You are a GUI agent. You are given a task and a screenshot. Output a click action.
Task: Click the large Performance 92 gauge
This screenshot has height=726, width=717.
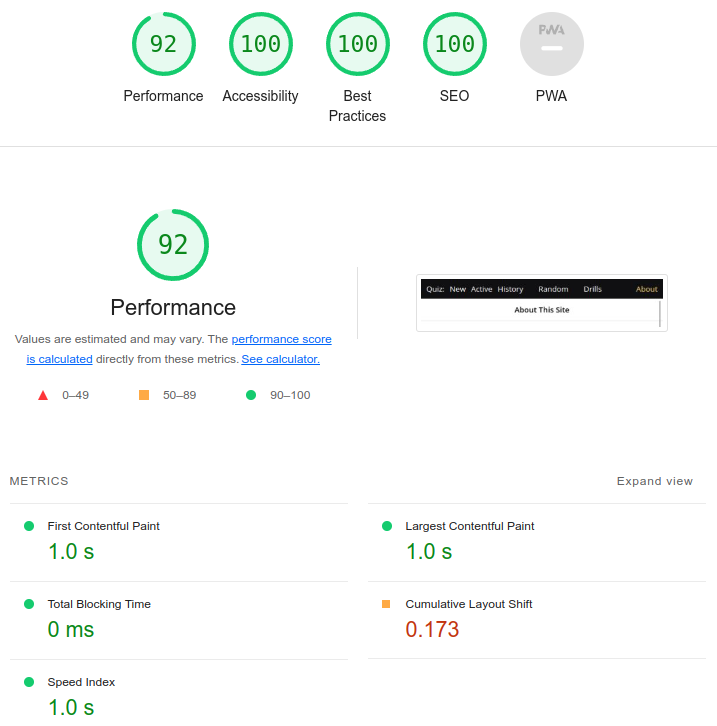click(173, 245)
